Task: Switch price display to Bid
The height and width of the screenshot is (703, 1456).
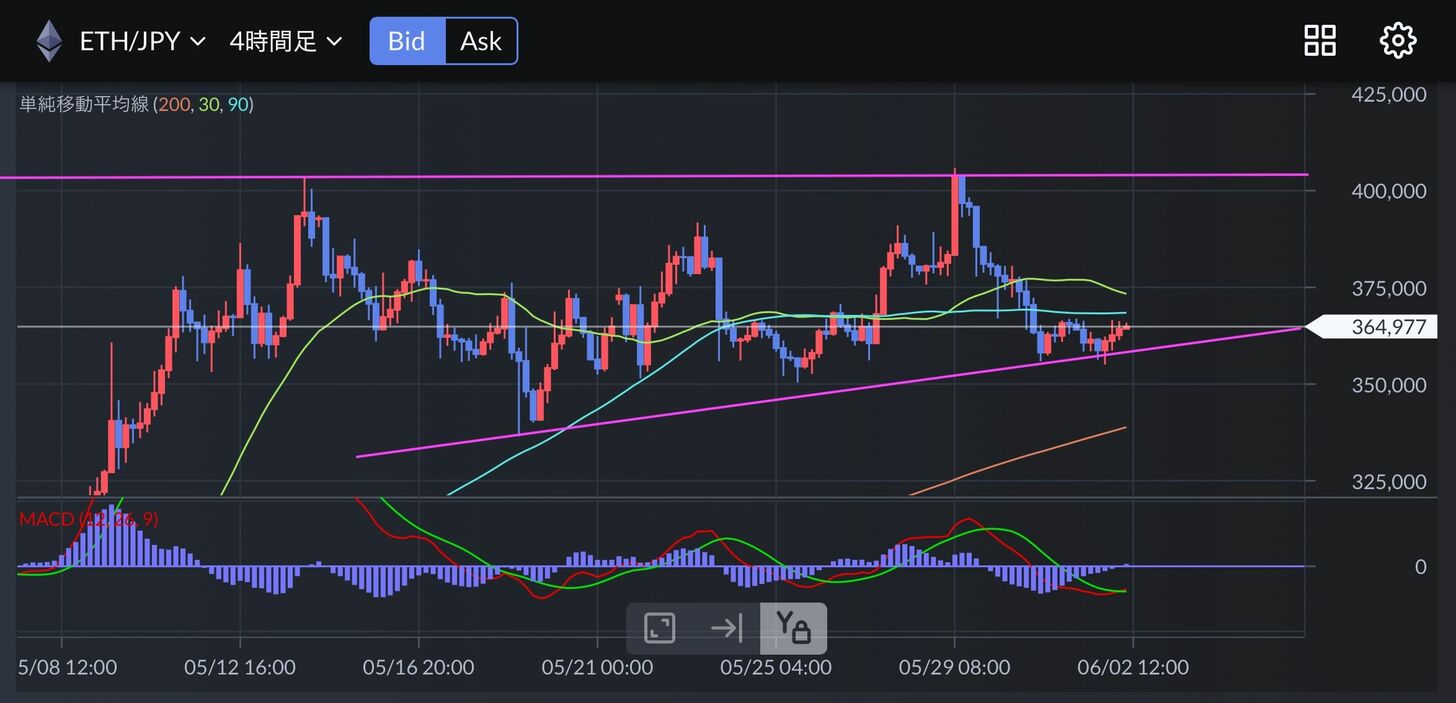Action: (x=407, y=41)
